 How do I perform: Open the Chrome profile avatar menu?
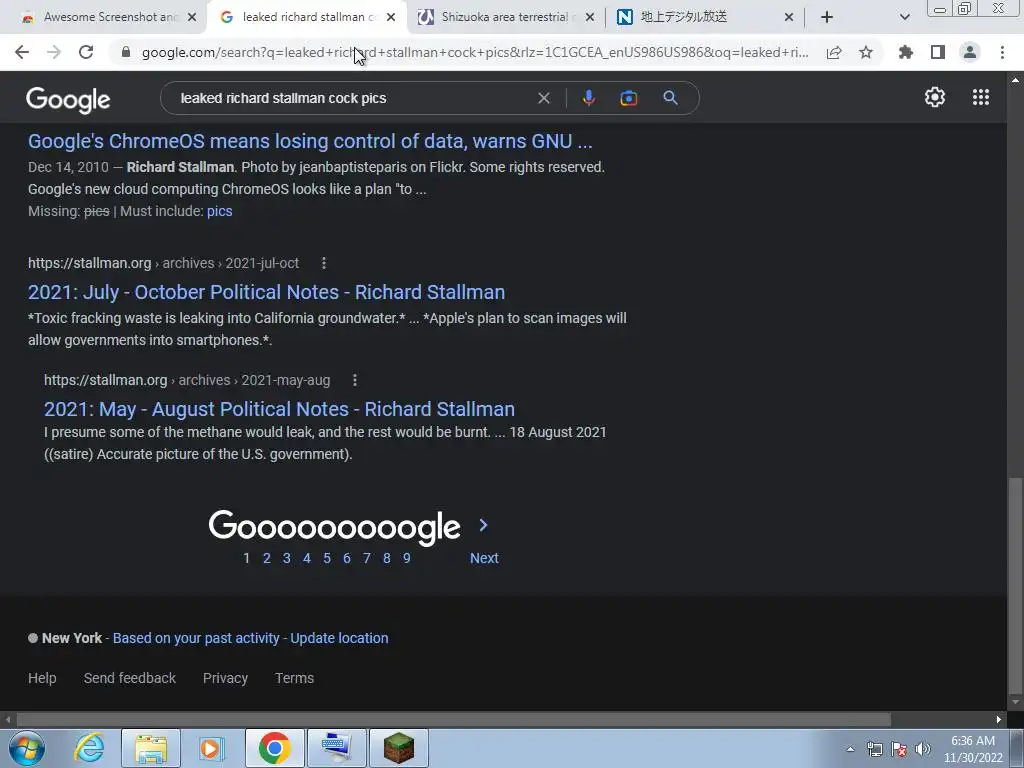[x=970, y=52]
